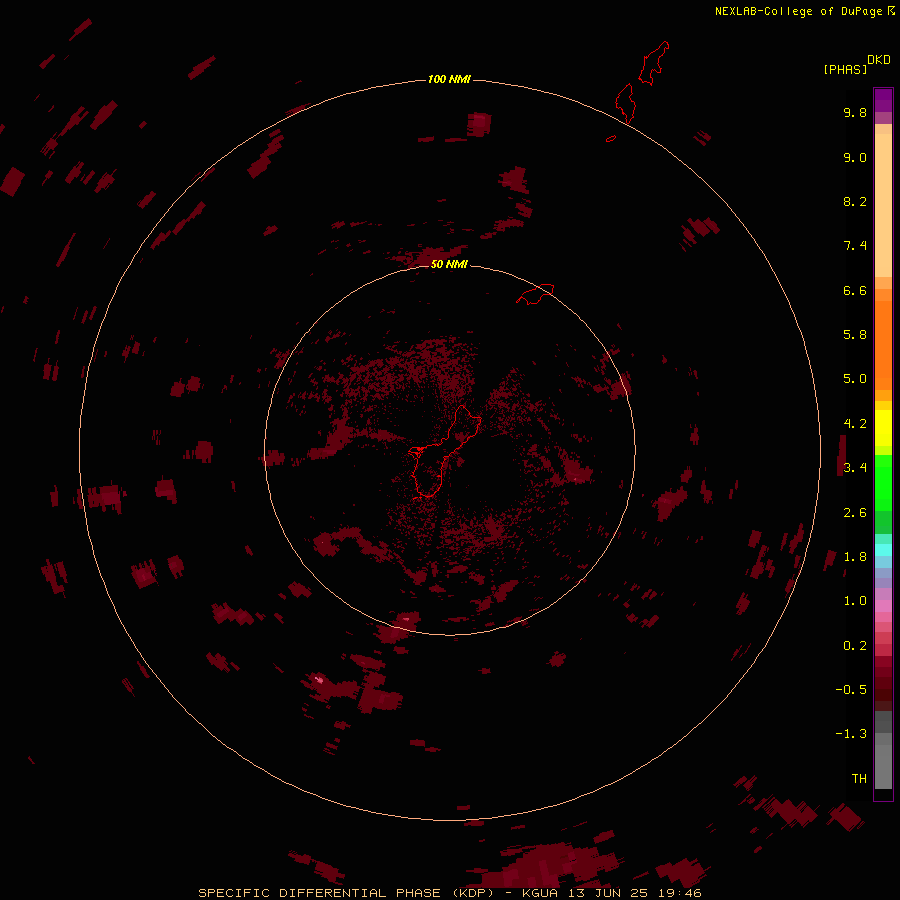Click the 8.2 legend value
The image size is (900, 900).
coord(855,201)
